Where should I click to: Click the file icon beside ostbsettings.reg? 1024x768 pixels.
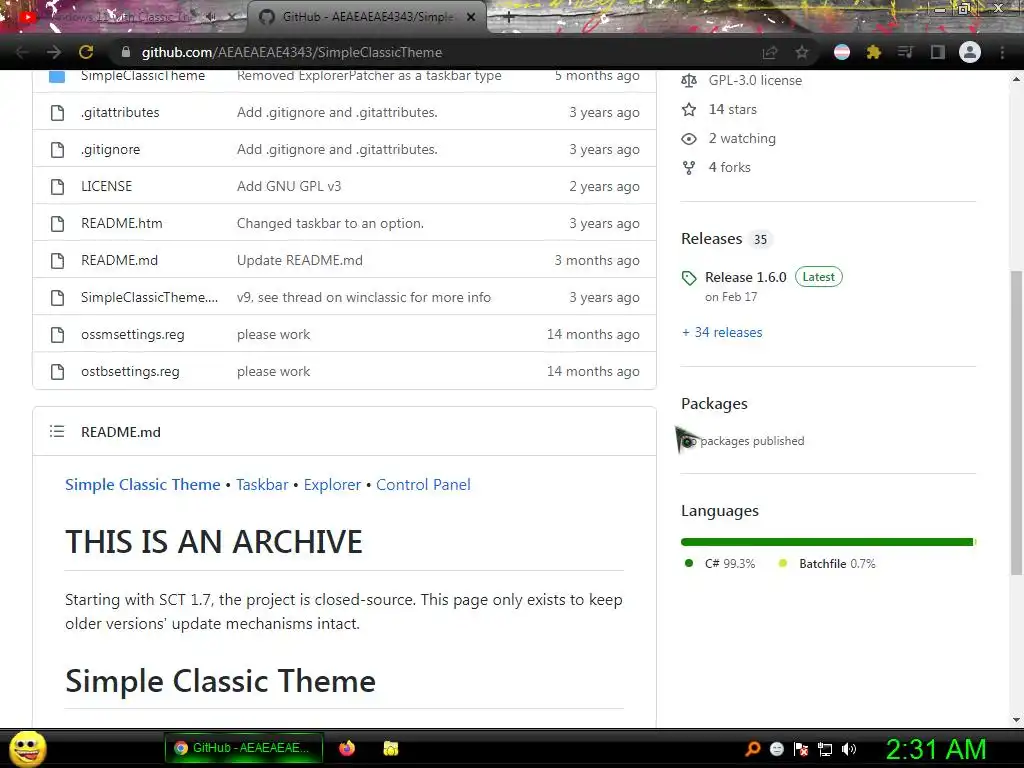pos(57,372)
